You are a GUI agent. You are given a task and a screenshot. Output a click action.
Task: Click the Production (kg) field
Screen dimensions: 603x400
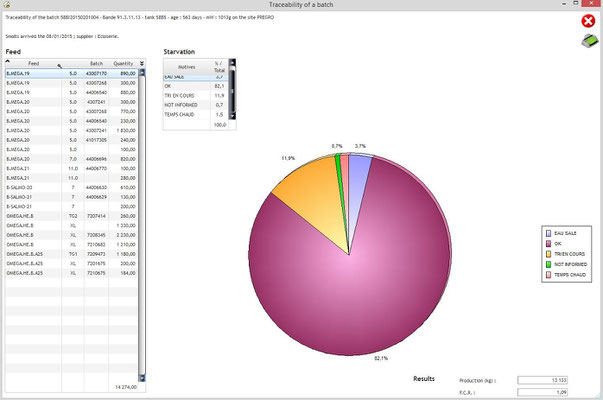(542, 380)
